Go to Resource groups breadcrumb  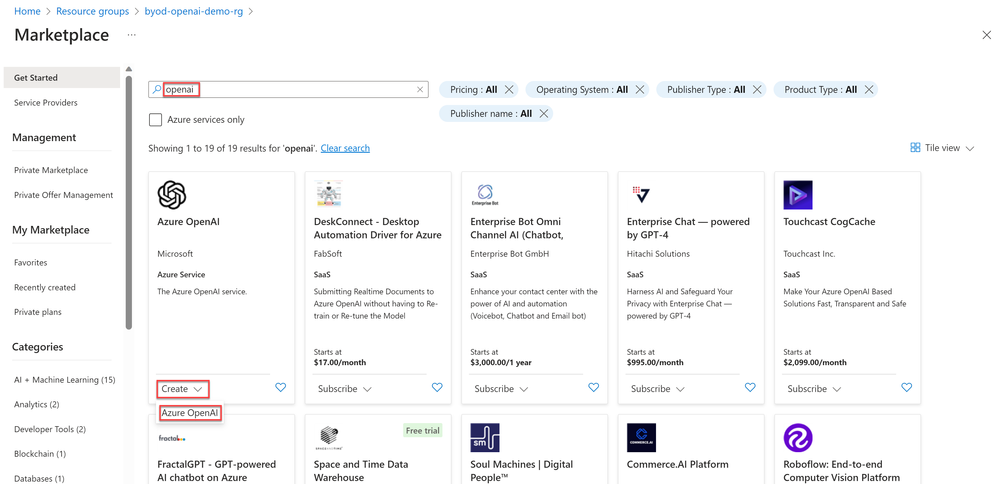tap(92, 11)
